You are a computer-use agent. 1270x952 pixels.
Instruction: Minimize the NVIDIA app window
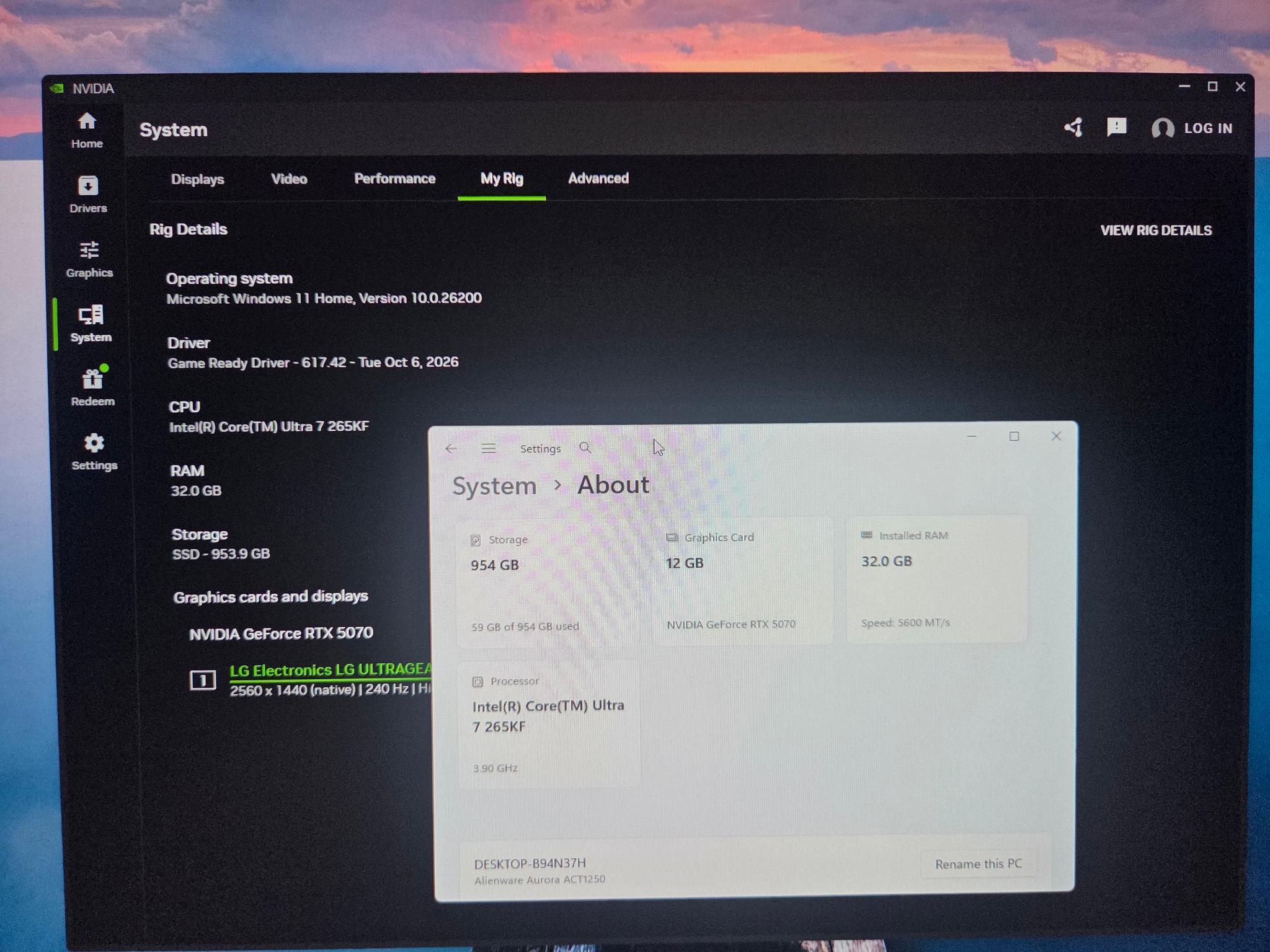coord(1184,87)
